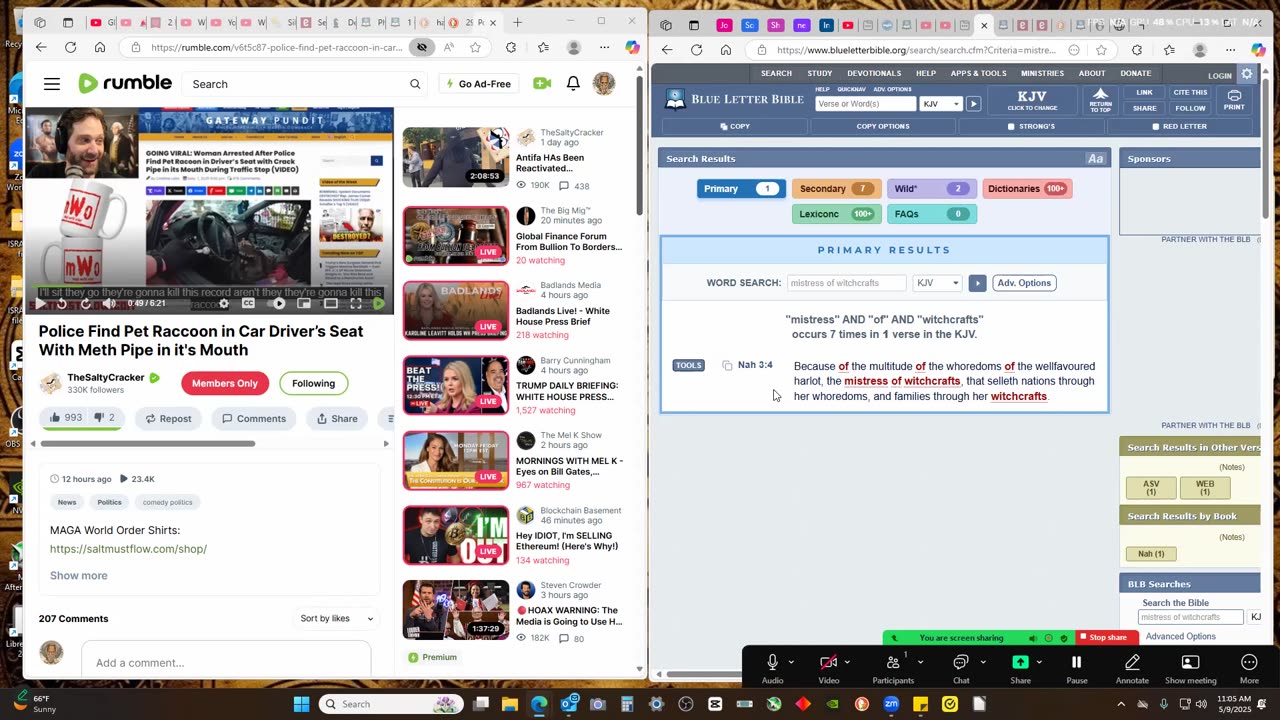
Task: Click the horizontal scrollbar under video actions
Action: click(147, 443)
